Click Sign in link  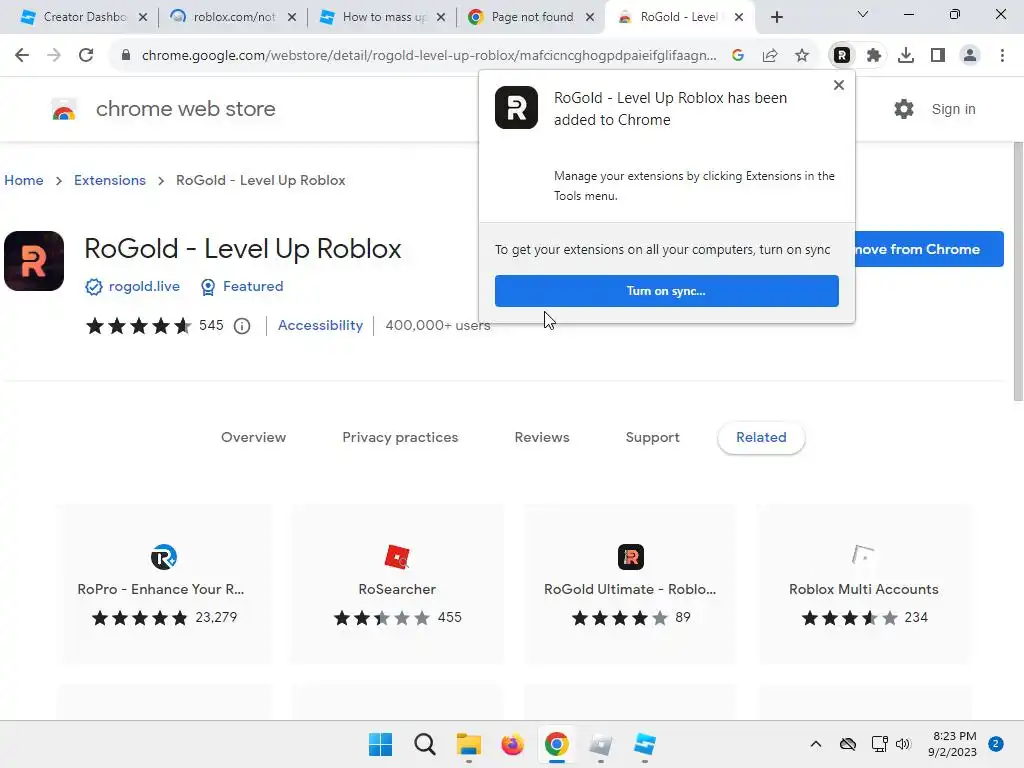(x=953, y=109)
